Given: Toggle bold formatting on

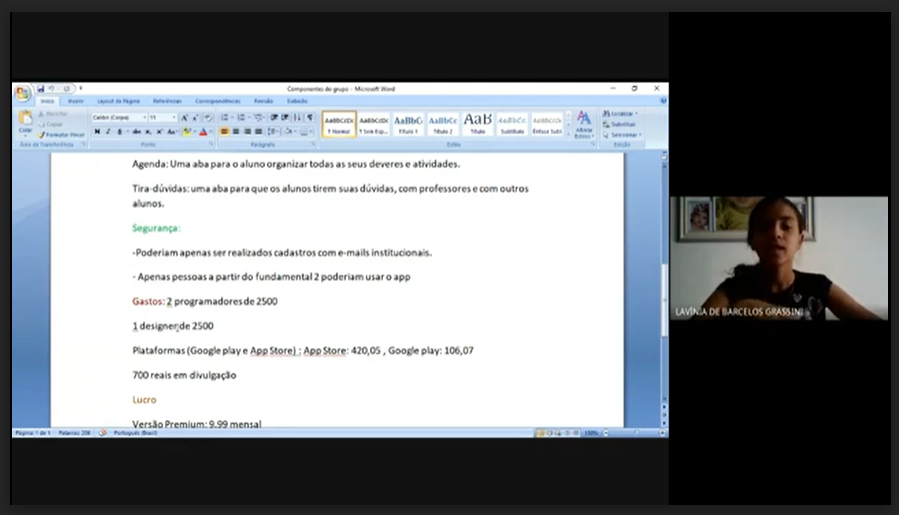Looking at the screenshot, I should click(x=98, y=131).
